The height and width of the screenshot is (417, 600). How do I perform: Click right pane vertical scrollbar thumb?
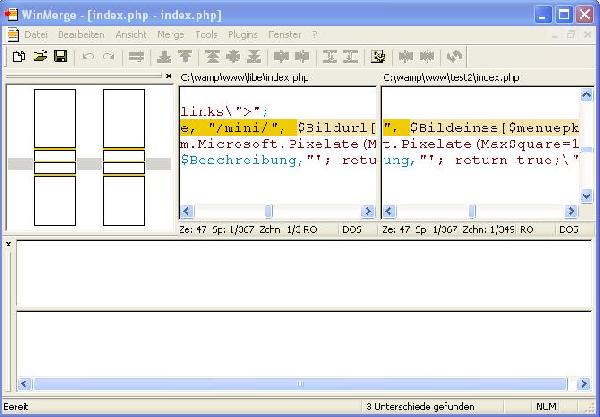tap(587, 150)
